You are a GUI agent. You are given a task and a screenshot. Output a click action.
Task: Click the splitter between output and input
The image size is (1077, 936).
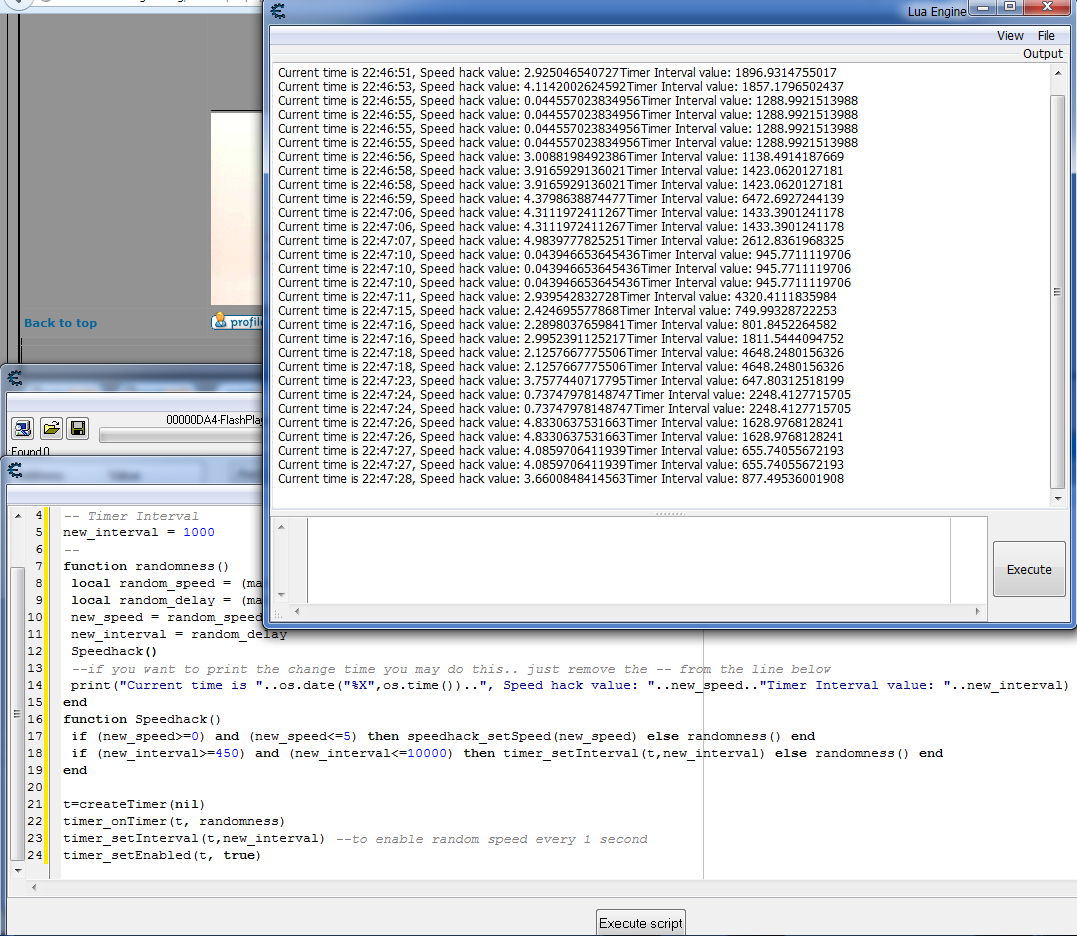tap(668, 514)
